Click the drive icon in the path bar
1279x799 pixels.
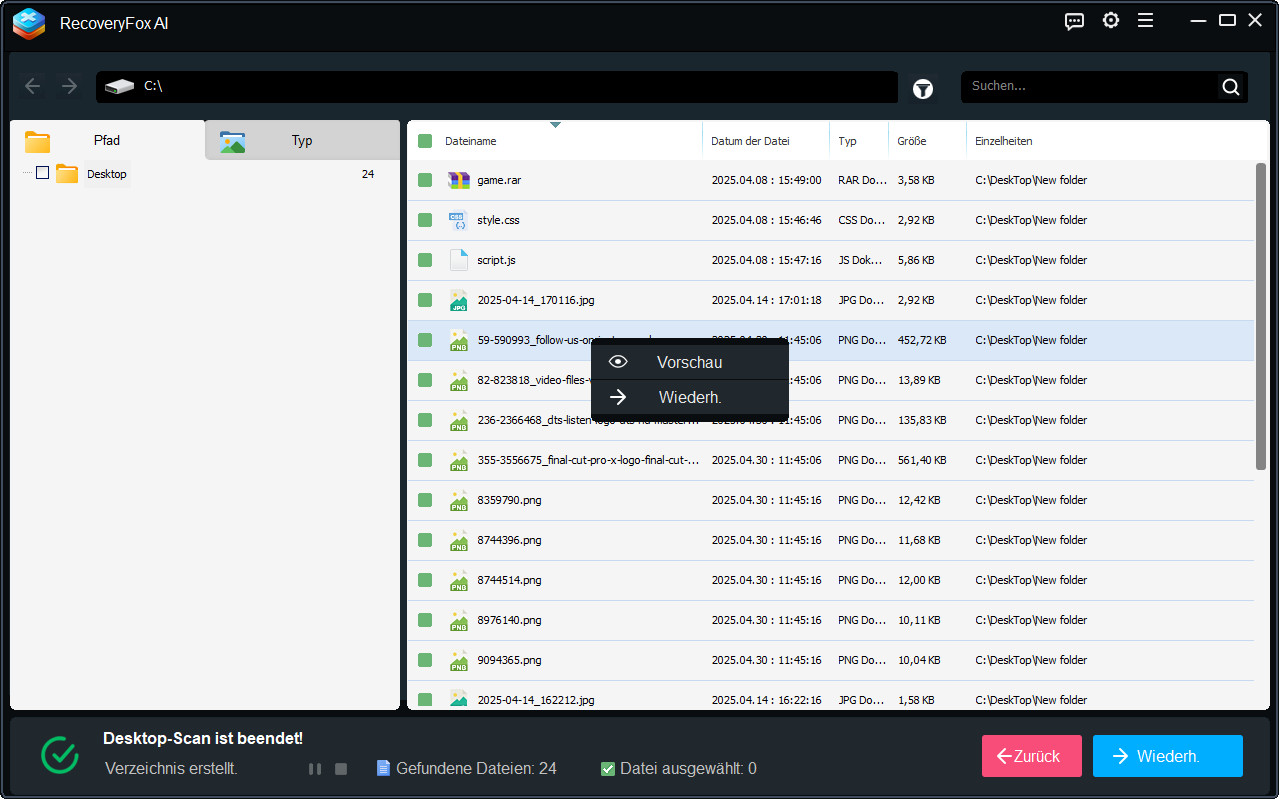click(119, 87)
